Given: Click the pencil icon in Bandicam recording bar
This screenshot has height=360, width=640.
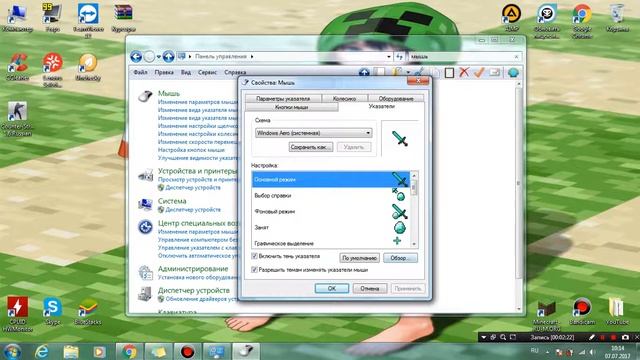Looking at the screenshot, I should click(x=591, y=338).
